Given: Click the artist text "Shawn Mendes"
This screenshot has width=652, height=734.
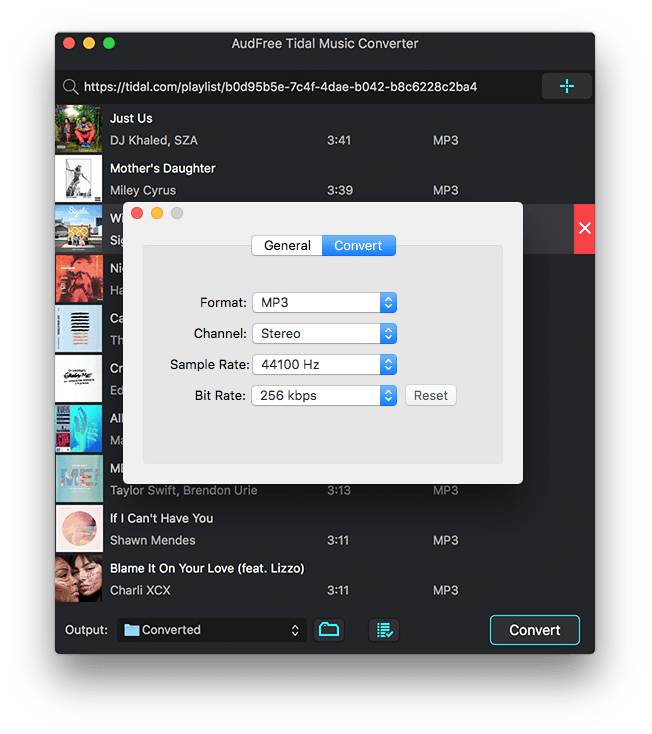Looking at the screenshot, I should [153, 540].
